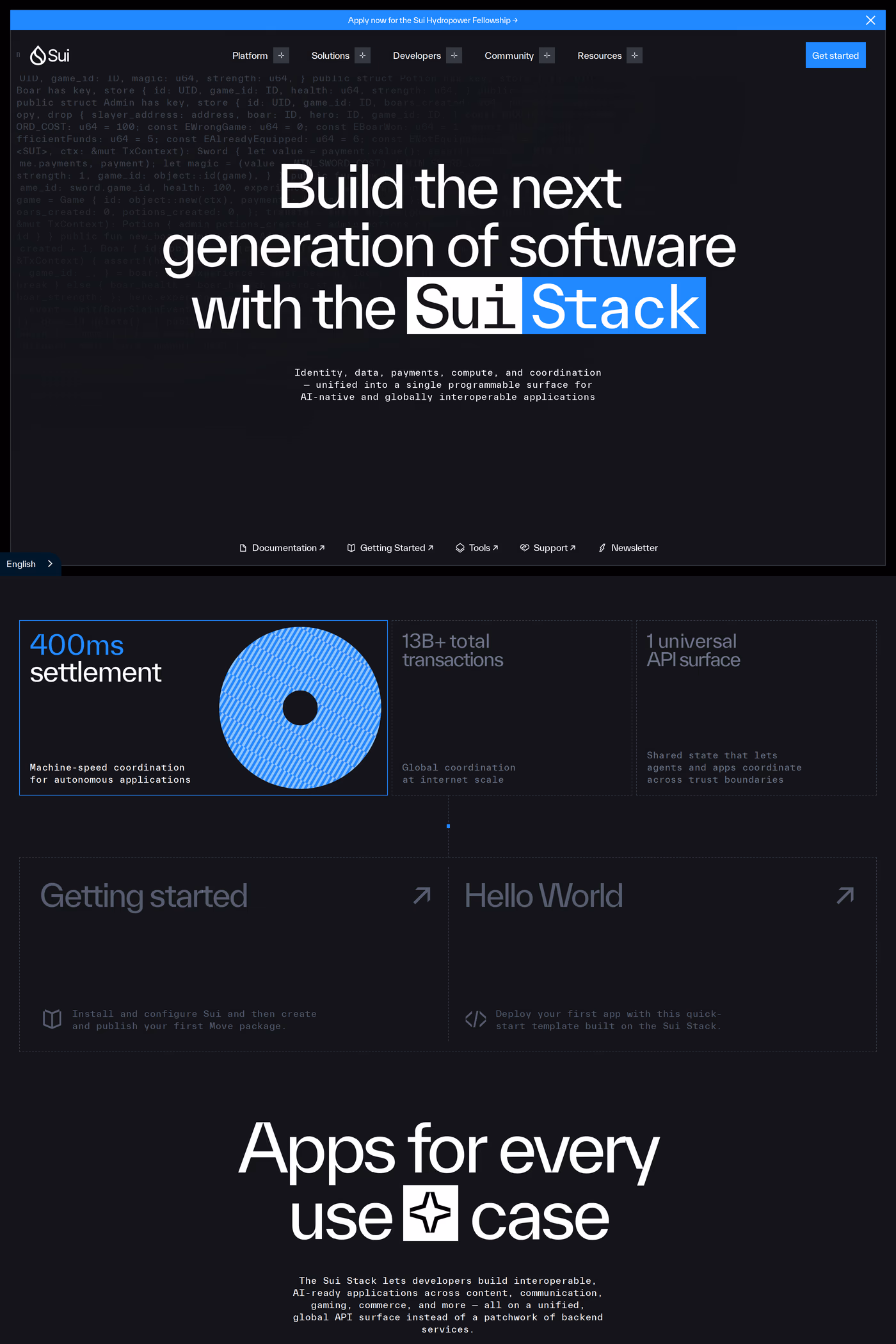Click the star icon in 'use case' heading
The image size is (896, 1344).
431,1213
